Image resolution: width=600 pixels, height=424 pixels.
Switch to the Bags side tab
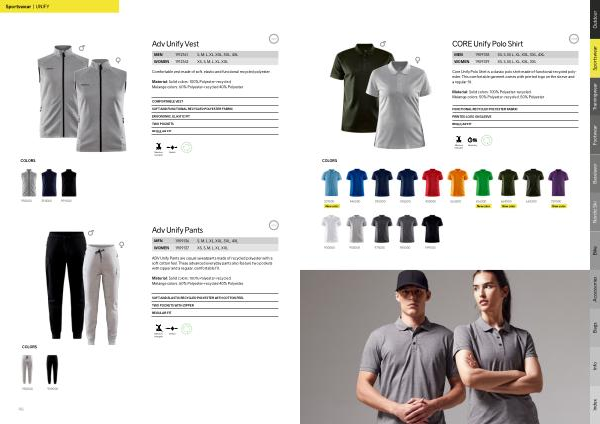coord(595,328)
